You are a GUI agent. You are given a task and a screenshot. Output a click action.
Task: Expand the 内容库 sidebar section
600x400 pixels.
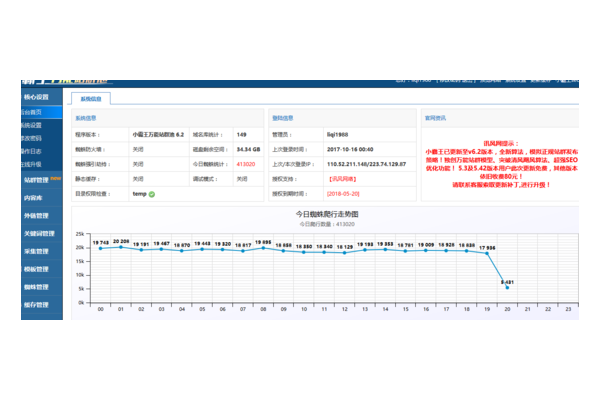pyautogui.click(x=34, y=198)
